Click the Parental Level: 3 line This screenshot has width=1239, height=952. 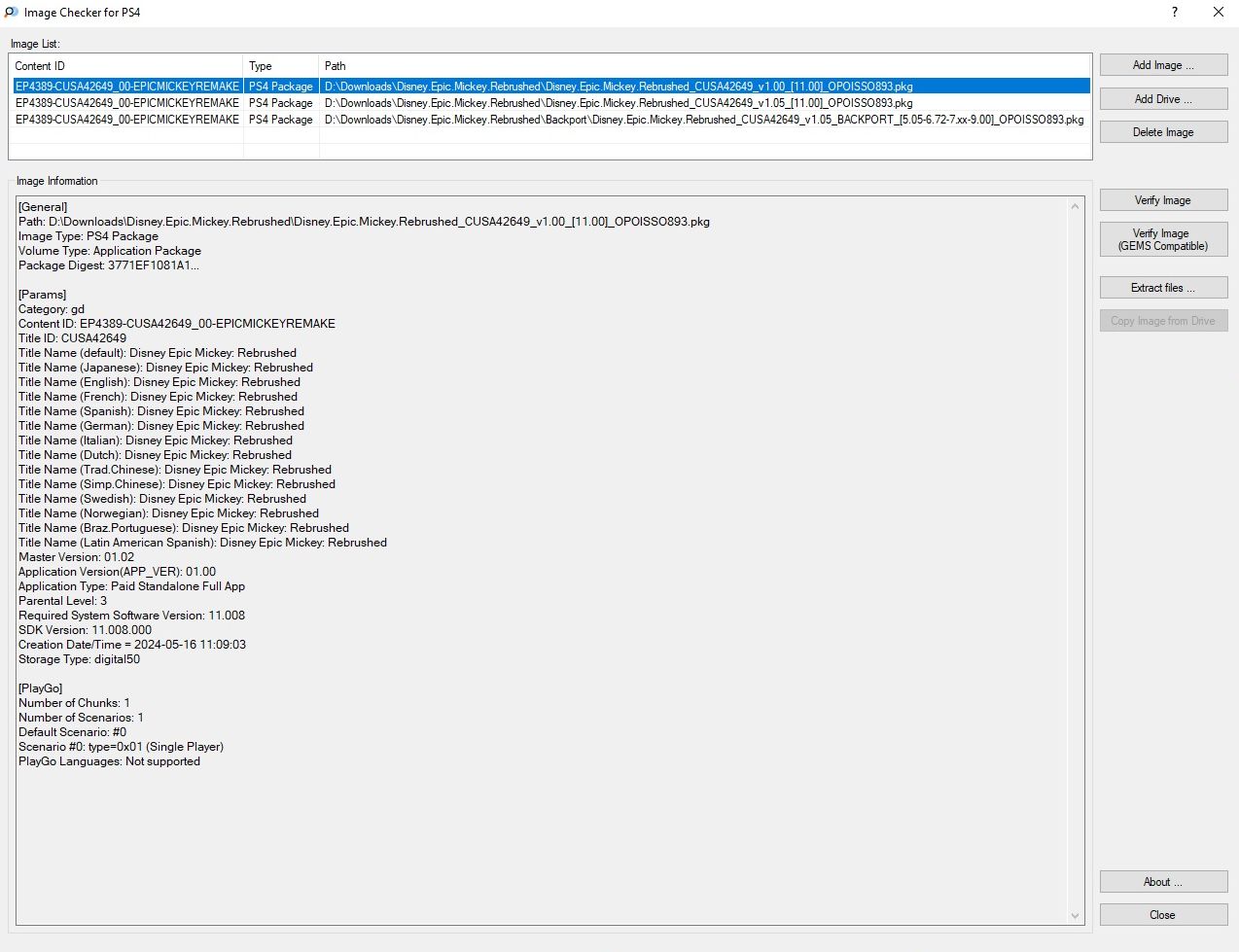tap(63, 601)
